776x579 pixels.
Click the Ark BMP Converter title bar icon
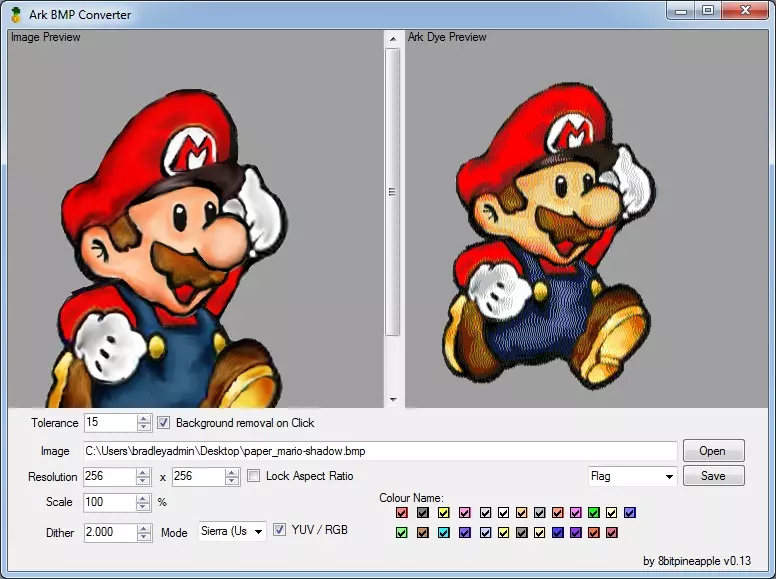pos(15,15)
